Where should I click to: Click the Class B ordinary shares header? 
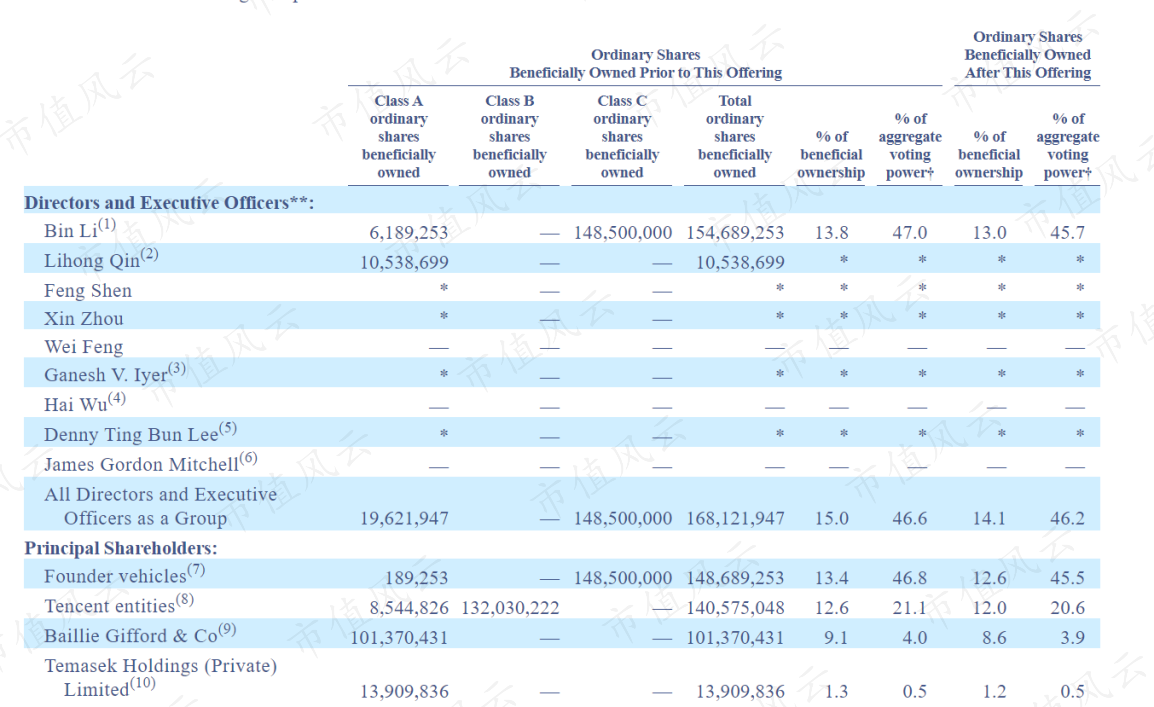(x=509, y=136)
